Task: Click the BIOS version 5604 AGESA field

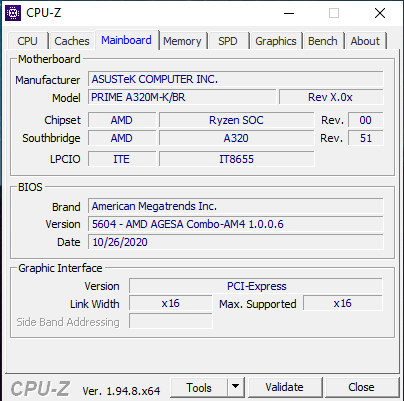Action: point(236,224)
